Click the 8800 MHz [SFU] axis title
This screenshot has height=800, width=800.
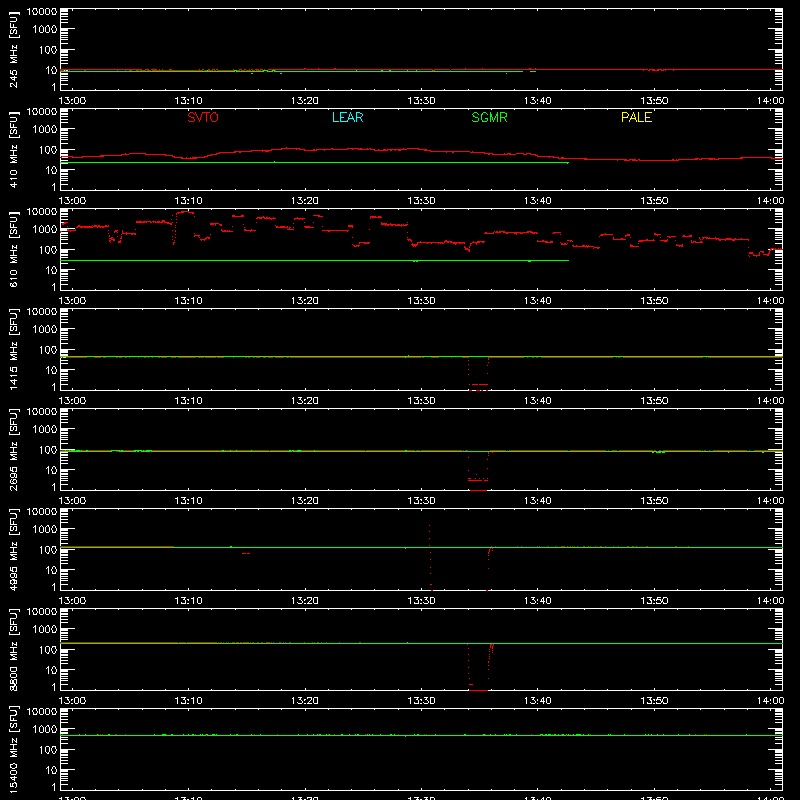[x=13, y=649]
